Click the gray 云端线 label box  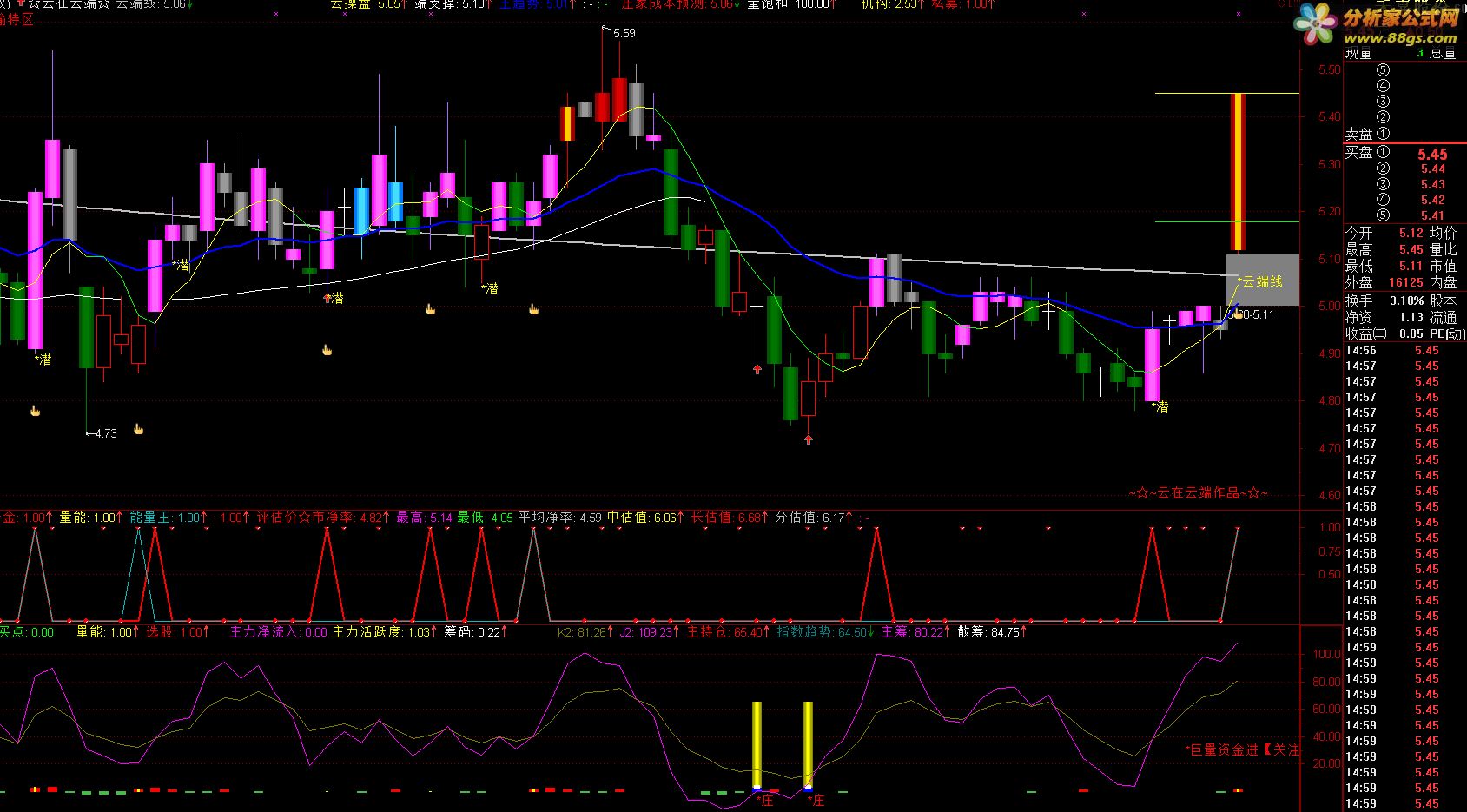pos(1263,280)
